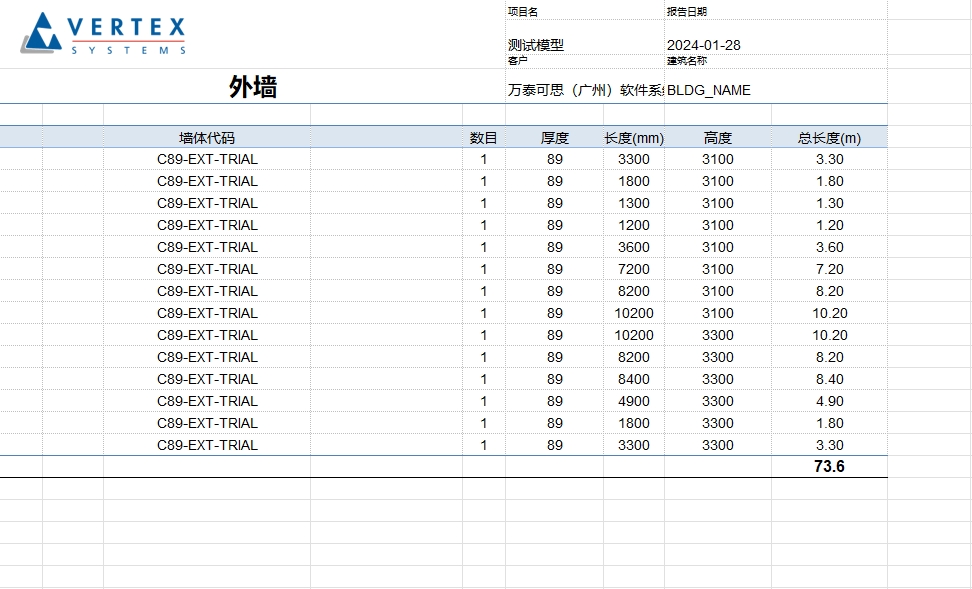Viewport: 972px width, 589px height.
Task: Click the length cell showing 1200
Action: coord(634,225)
